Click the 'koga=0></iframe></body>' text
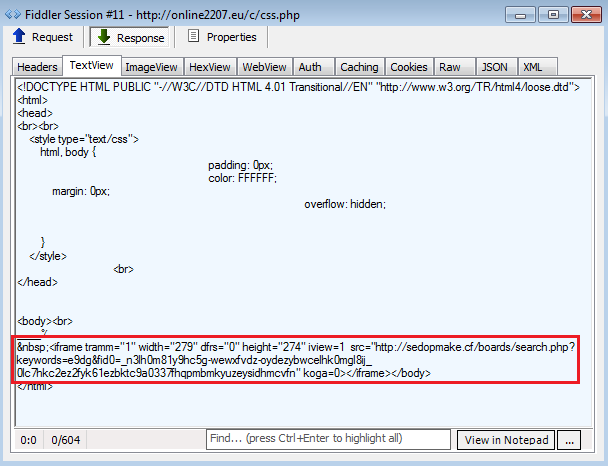The width and height of the screenshot is (608, 466). (x=367, y=373)
